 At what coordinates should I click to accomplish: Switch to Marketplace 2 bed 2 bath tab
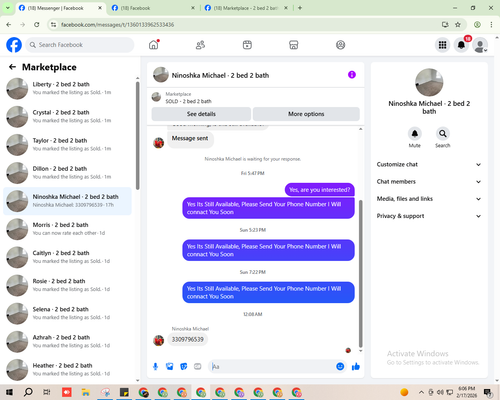(246, 8)
